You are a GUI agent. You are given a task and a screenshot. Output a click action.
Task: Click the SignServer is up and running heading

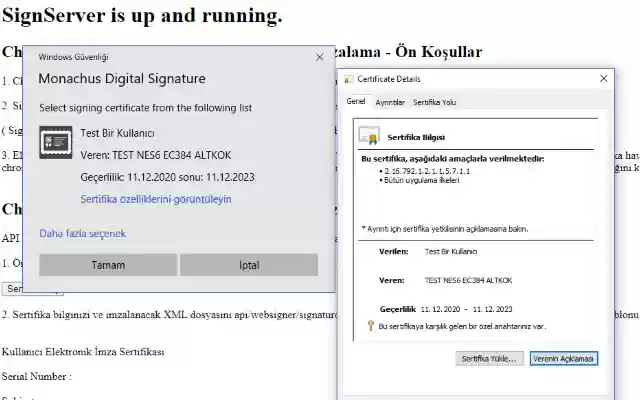pos(142,16)
